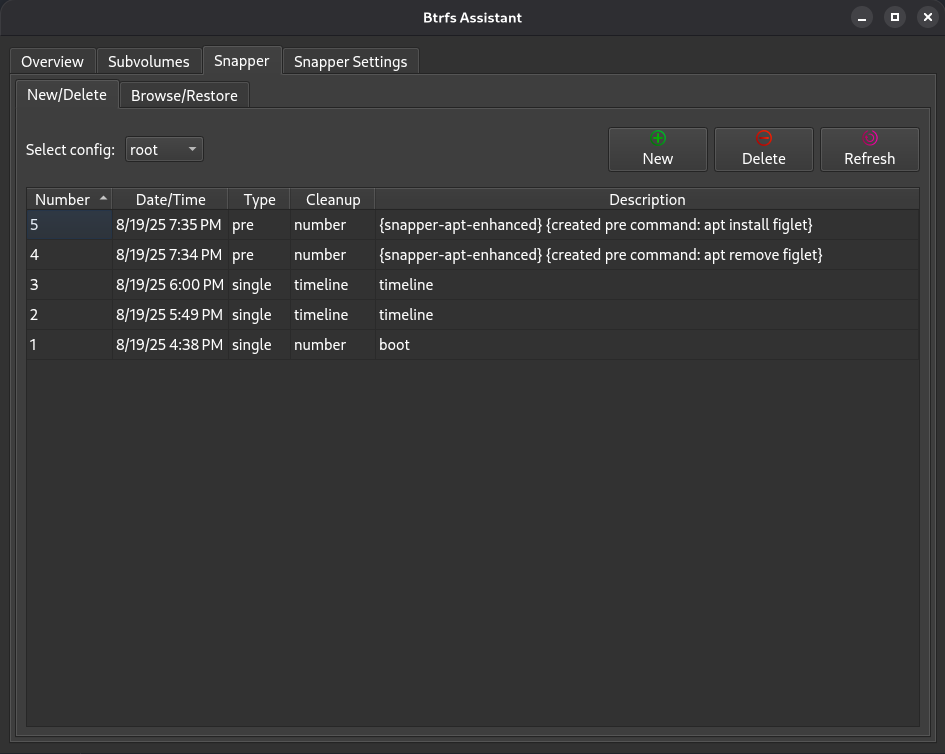Click the green plus New snapshot icon

click(658, 139)
